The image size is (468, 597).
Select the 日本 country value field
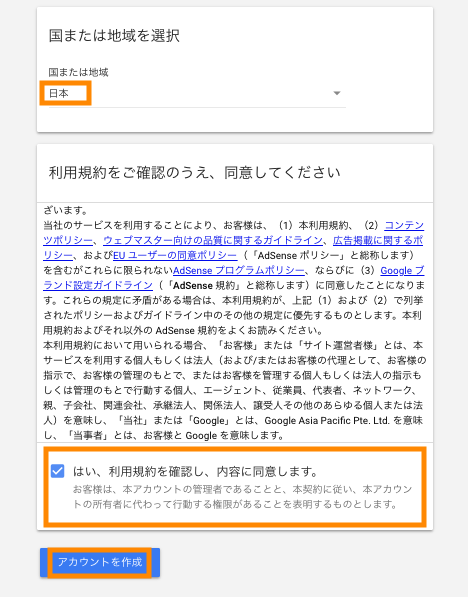tap(197, 93)
